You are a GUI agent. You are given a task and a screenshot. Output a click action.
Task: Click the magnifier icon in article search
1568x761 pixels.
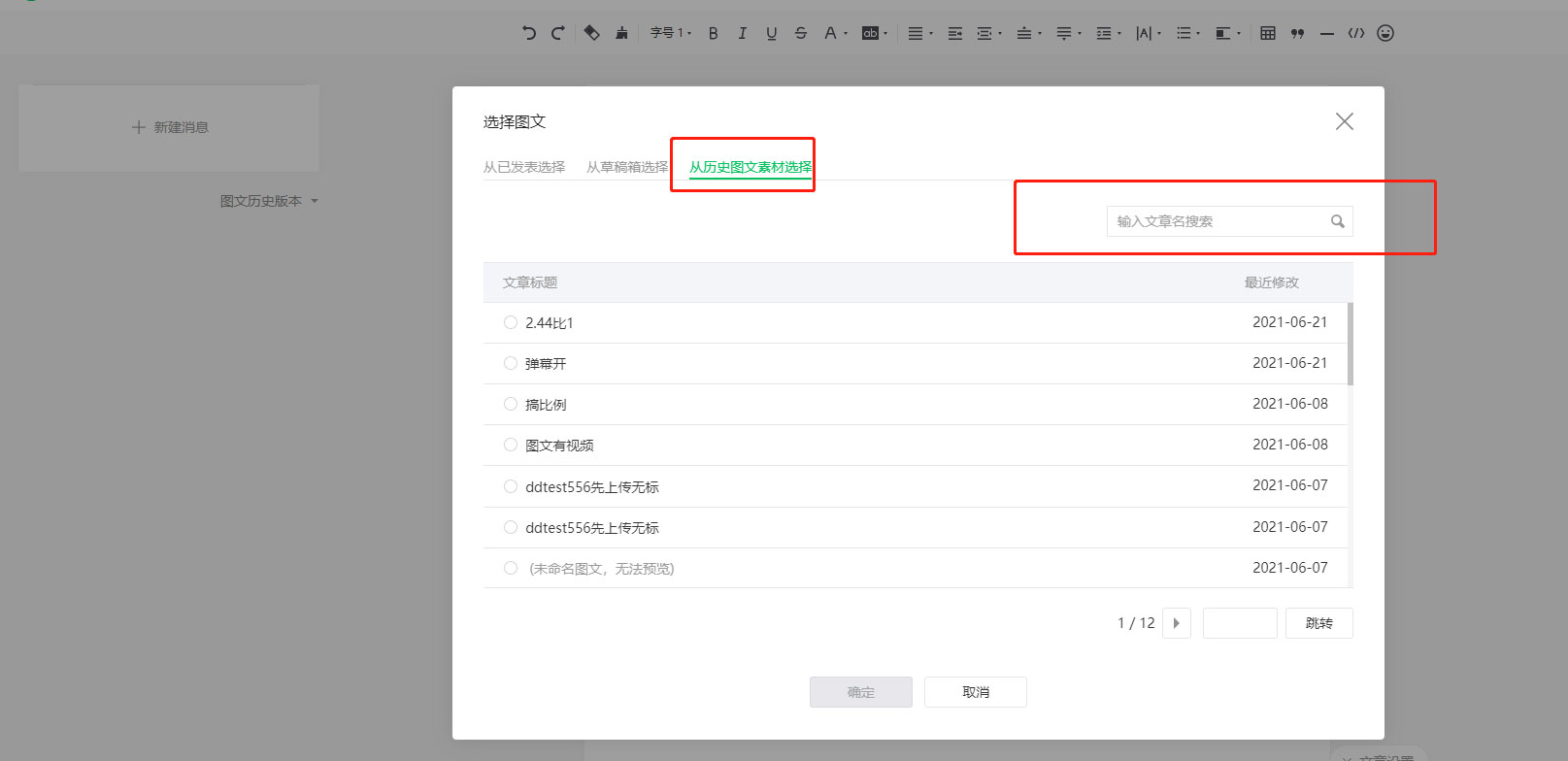tap(1337, 221)
